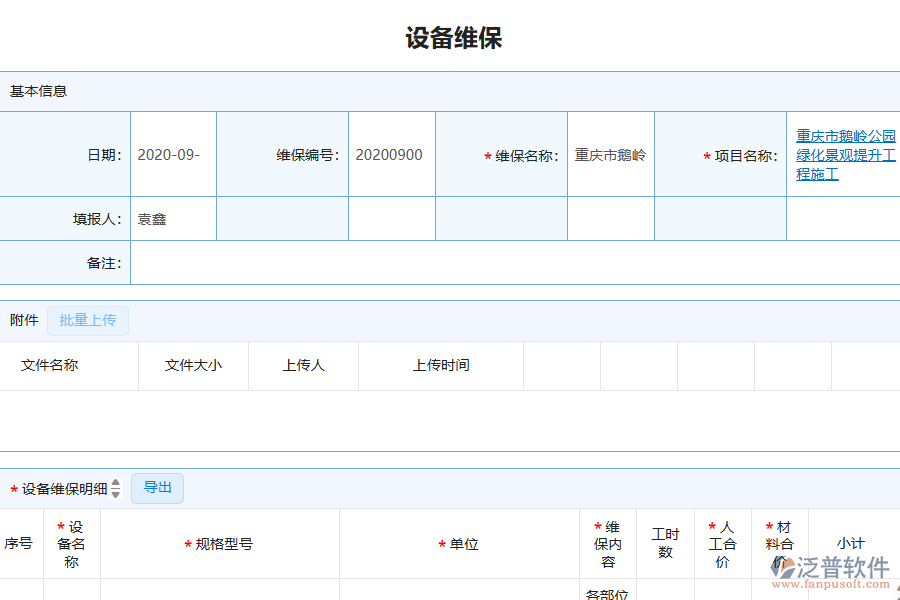The image size is (900, 600).
Task: Click the 维保内容 column header
Action: click(x=609, y=544)
